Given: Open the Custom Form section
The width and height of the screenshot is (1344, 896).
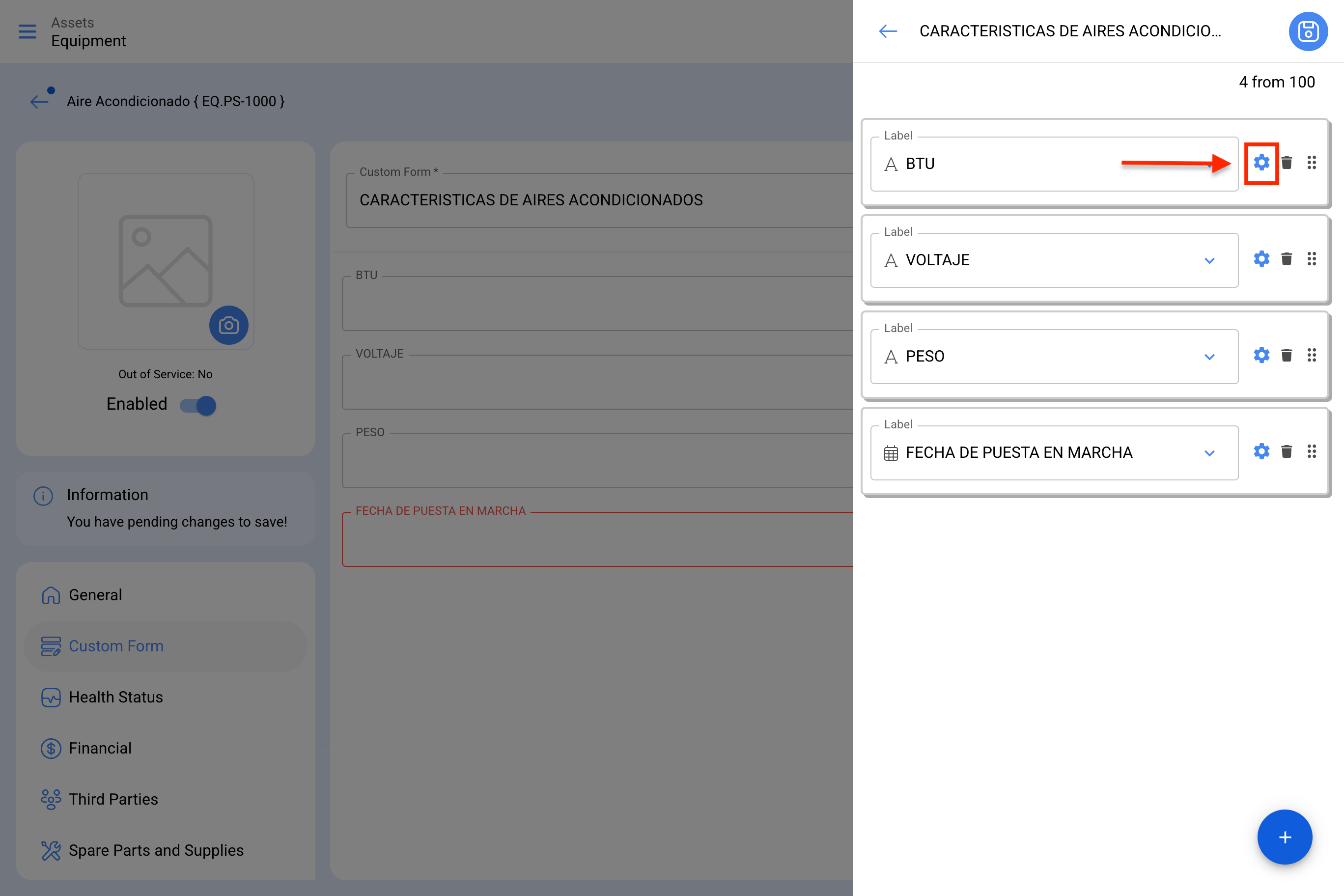Looking at the screenshot, I should coord(166,645).
